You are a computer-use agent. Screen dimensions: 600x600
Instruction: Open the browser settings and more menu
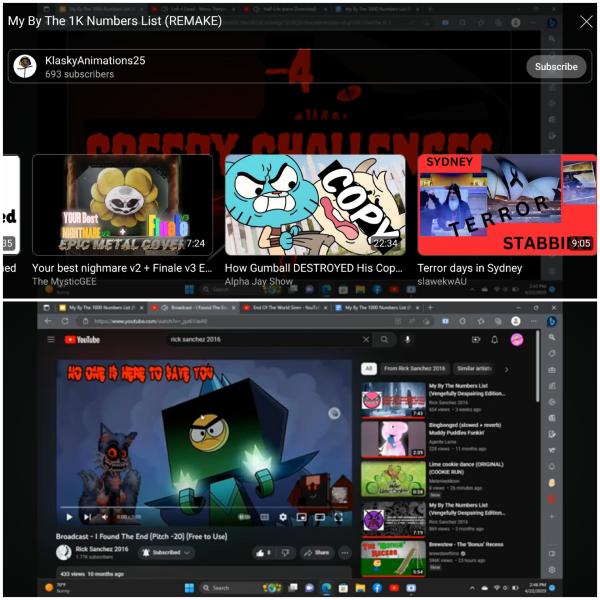533,321
